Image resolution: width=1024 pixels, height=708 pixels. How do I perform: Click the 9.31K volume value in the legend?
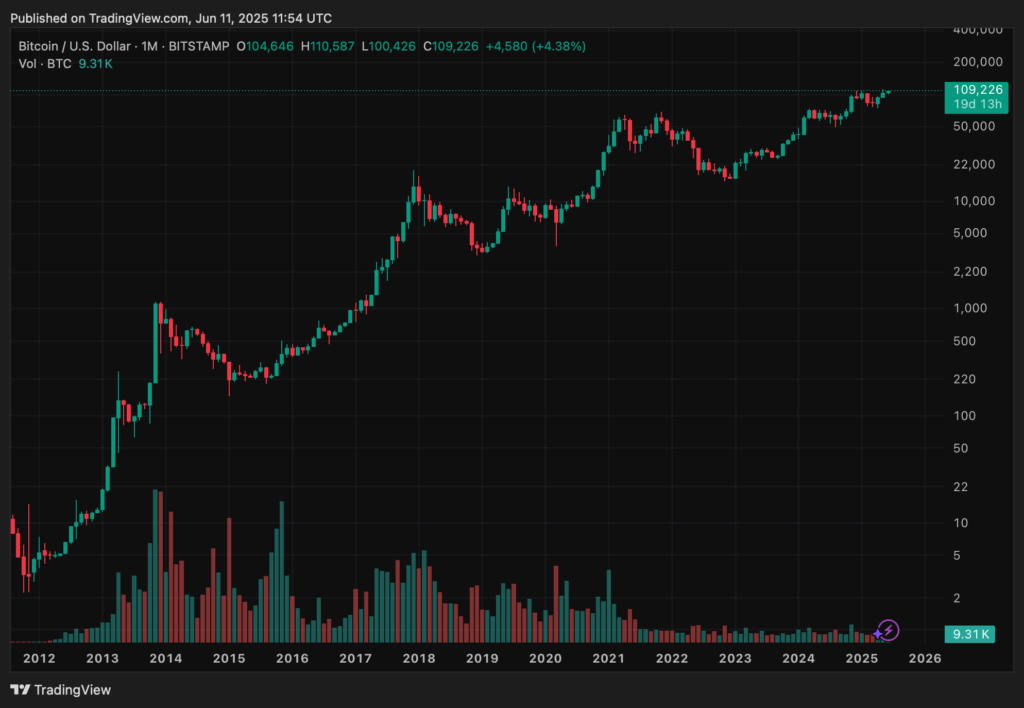[x=95, y=64]
